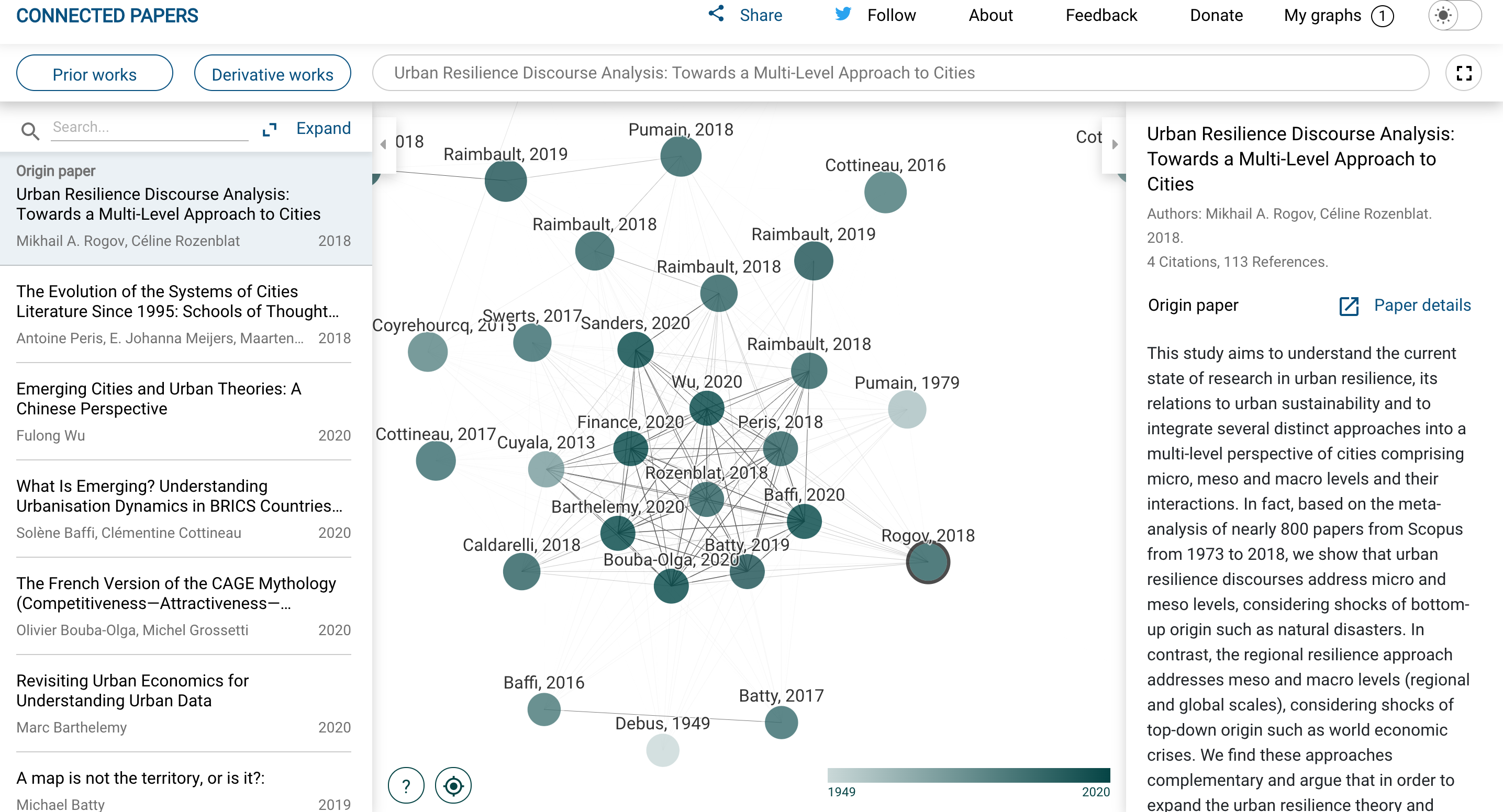
Task: Click the My graphs count badge
Action: (1382, 16)
